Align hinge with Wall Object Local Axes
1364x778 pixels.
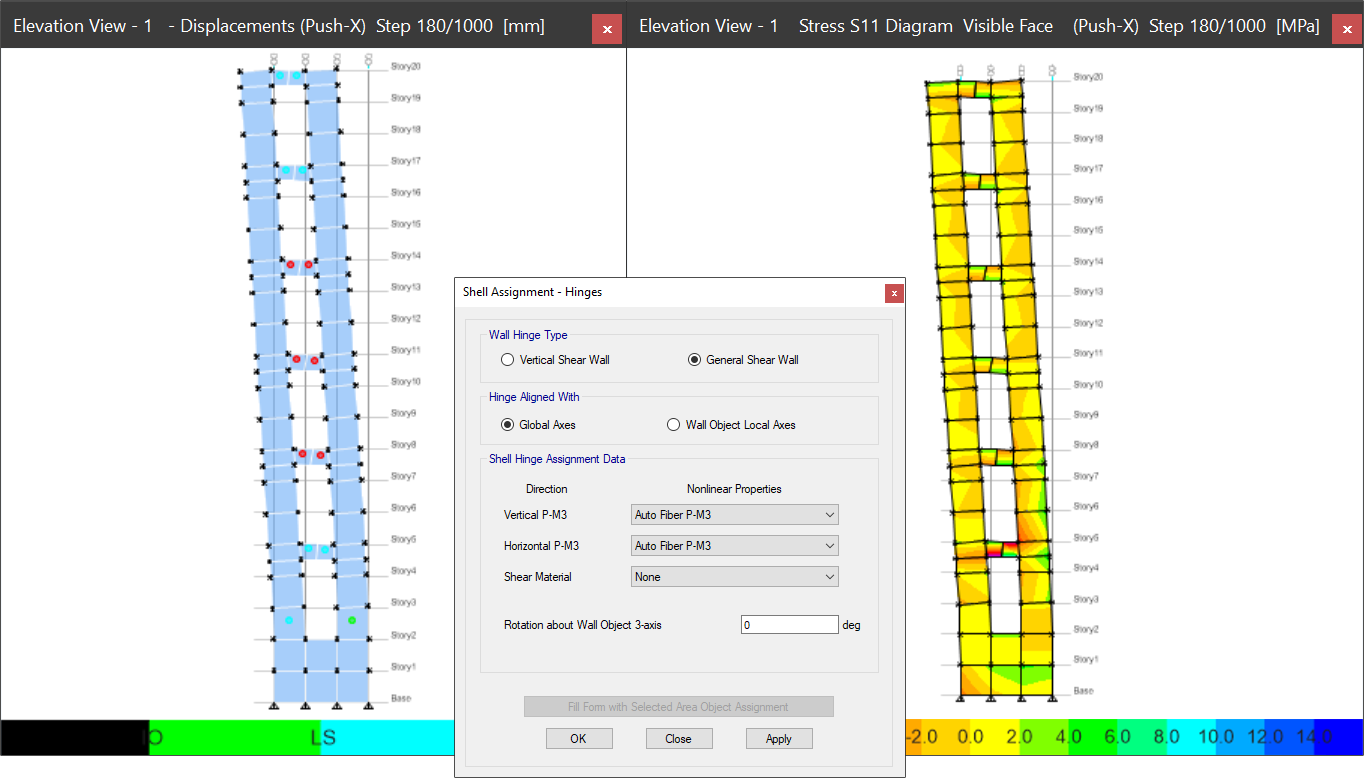click(673, 425)
